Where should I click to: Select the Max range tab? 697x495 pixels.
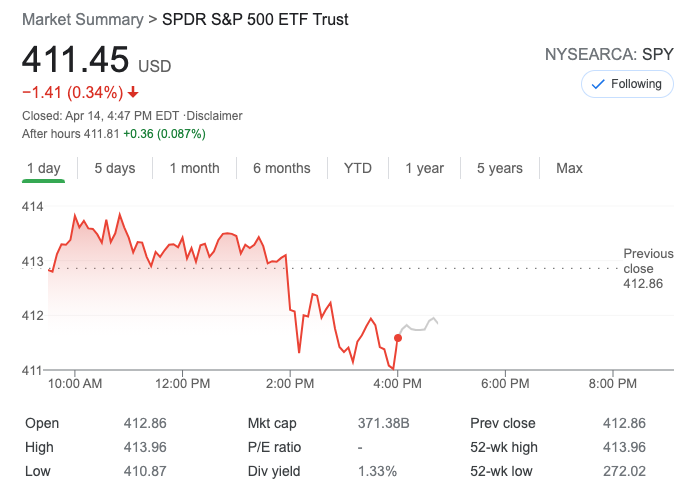[569, 168]
